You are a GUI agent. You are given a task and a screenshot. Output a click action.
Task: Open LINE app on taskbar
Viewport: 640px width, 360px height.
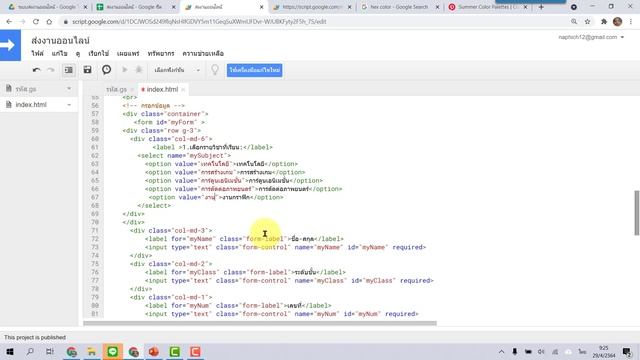[113, 351]
